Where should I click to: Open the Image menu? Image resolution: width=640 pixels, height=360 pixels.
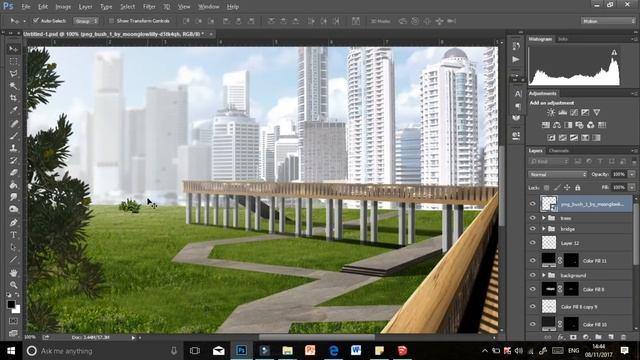[x=63, y=7]
